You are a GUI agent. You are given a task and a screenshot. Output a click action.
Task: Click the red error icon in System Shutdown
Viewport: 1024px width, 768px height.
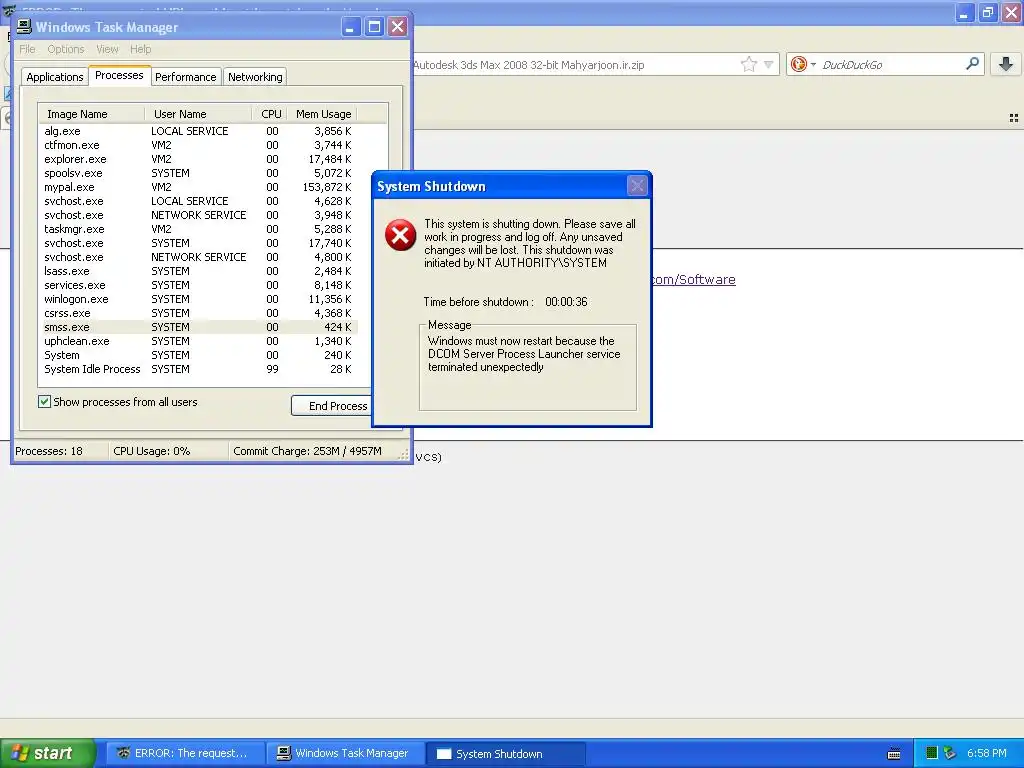(x=400, y=235)
